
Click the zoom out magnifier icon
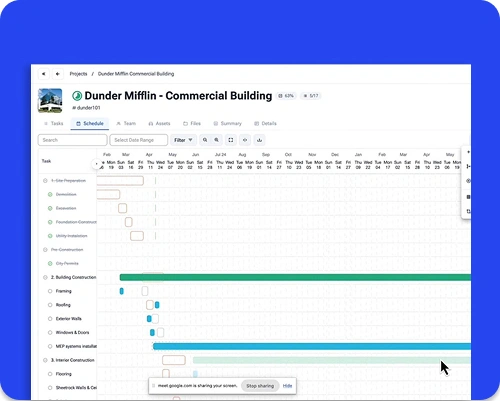click(x=205, y=140)
